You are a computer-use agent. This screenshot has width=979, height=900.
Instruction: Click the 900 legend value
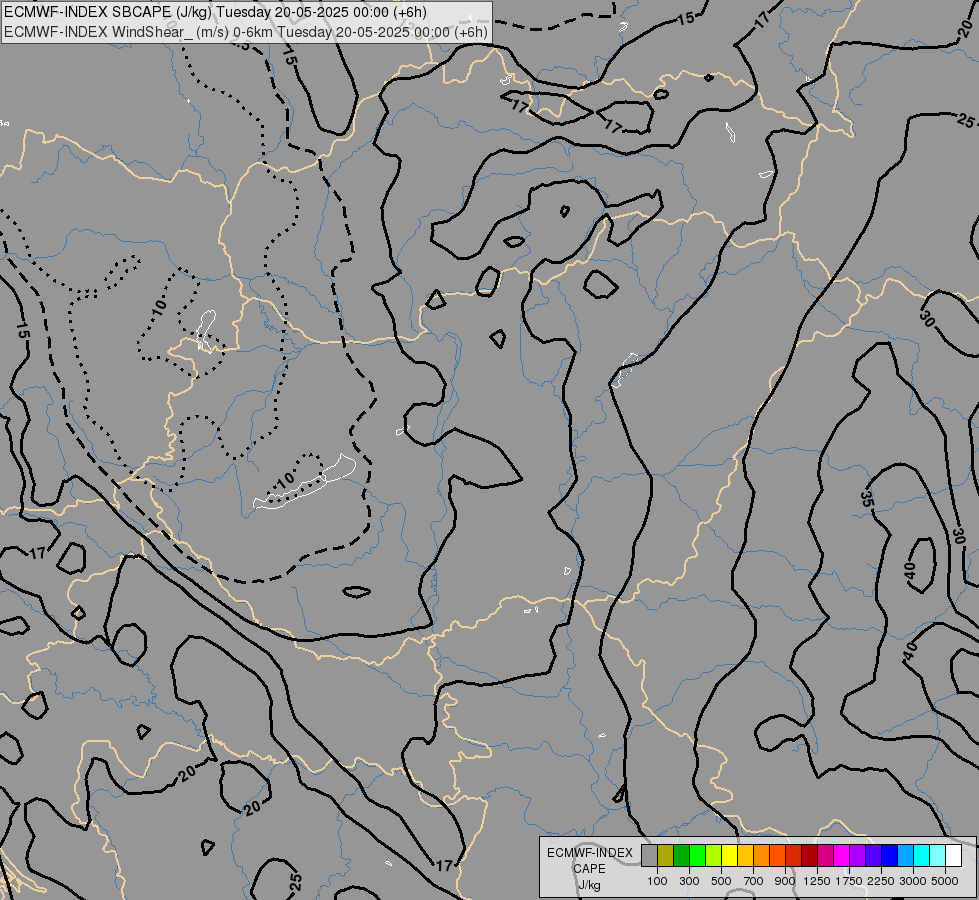(x=785, y=881)
